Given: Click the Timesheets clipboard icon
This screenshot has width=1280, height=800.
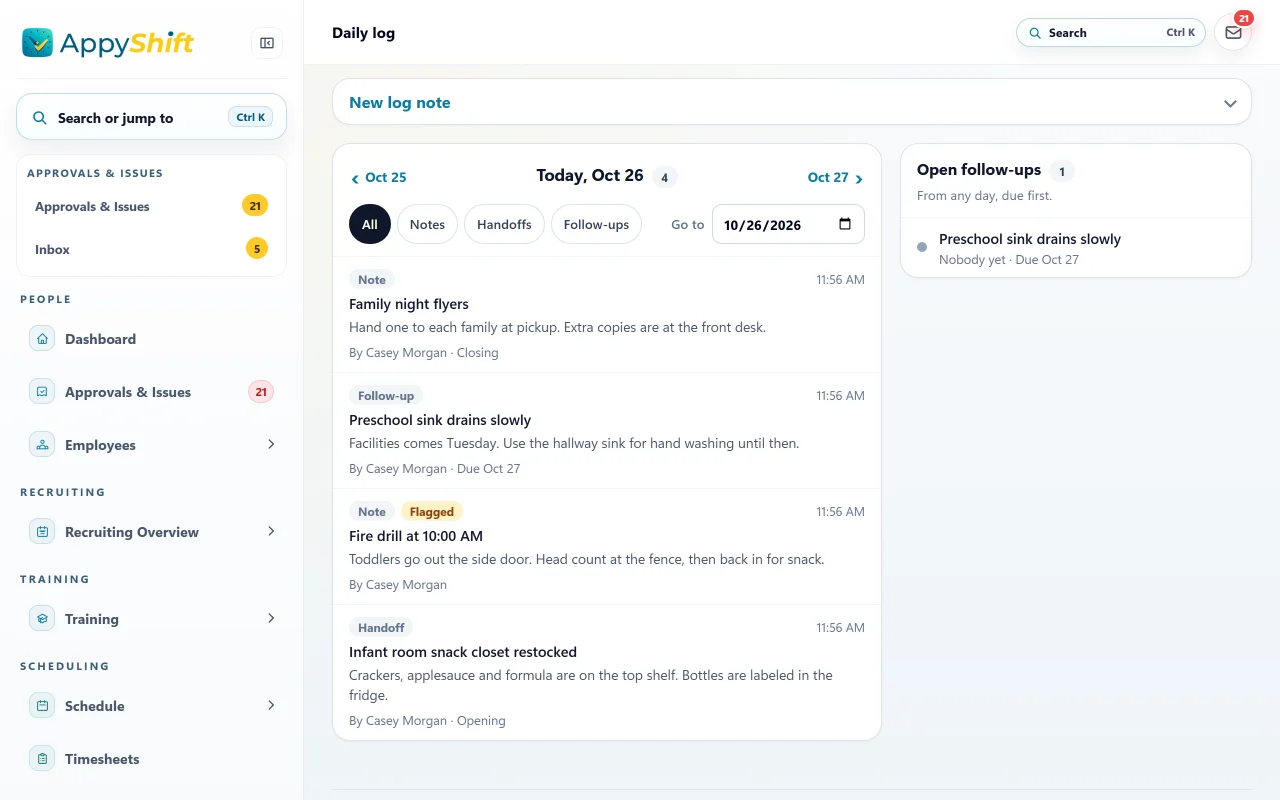Looking at the screenshot, I should [x=42, y=759].
